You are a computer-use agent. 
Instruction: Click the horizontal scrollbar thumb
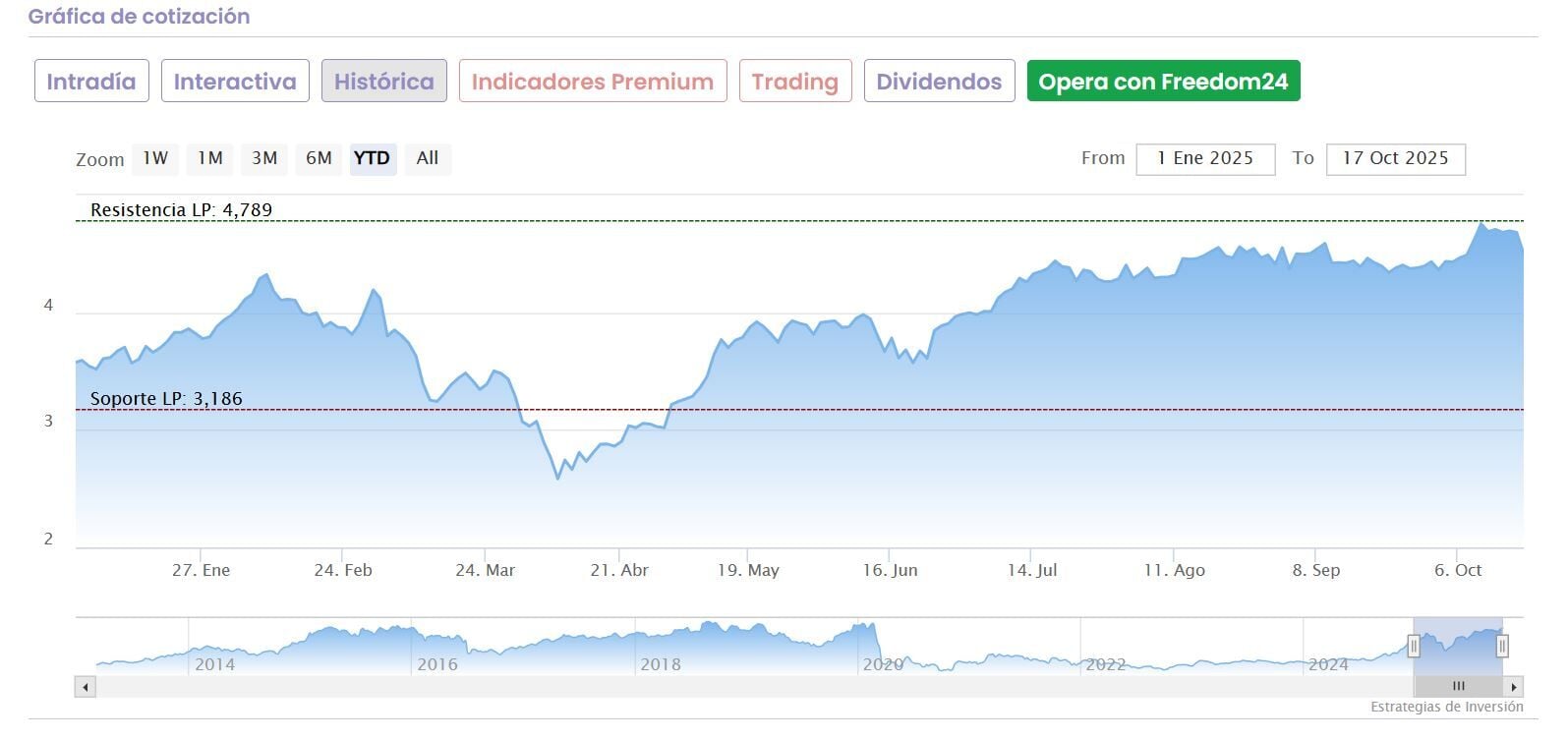point(1458,687)
